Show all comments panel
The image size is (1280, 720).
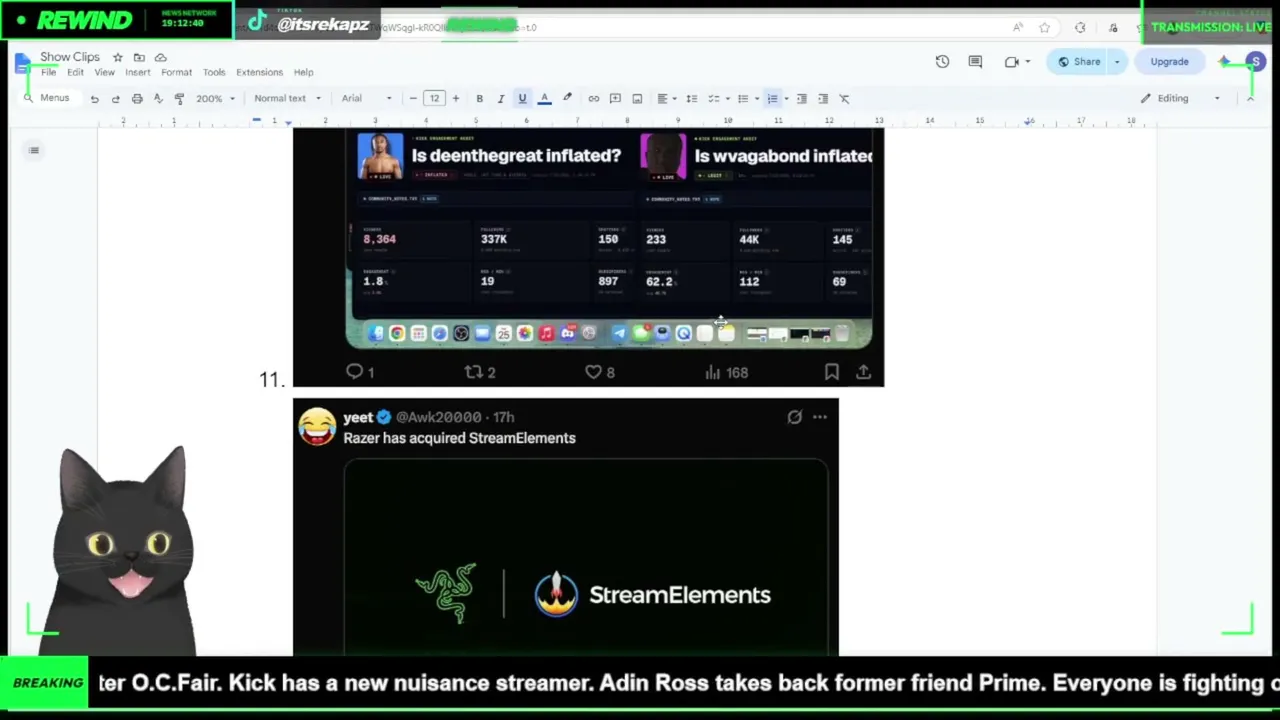pos(975,62)
